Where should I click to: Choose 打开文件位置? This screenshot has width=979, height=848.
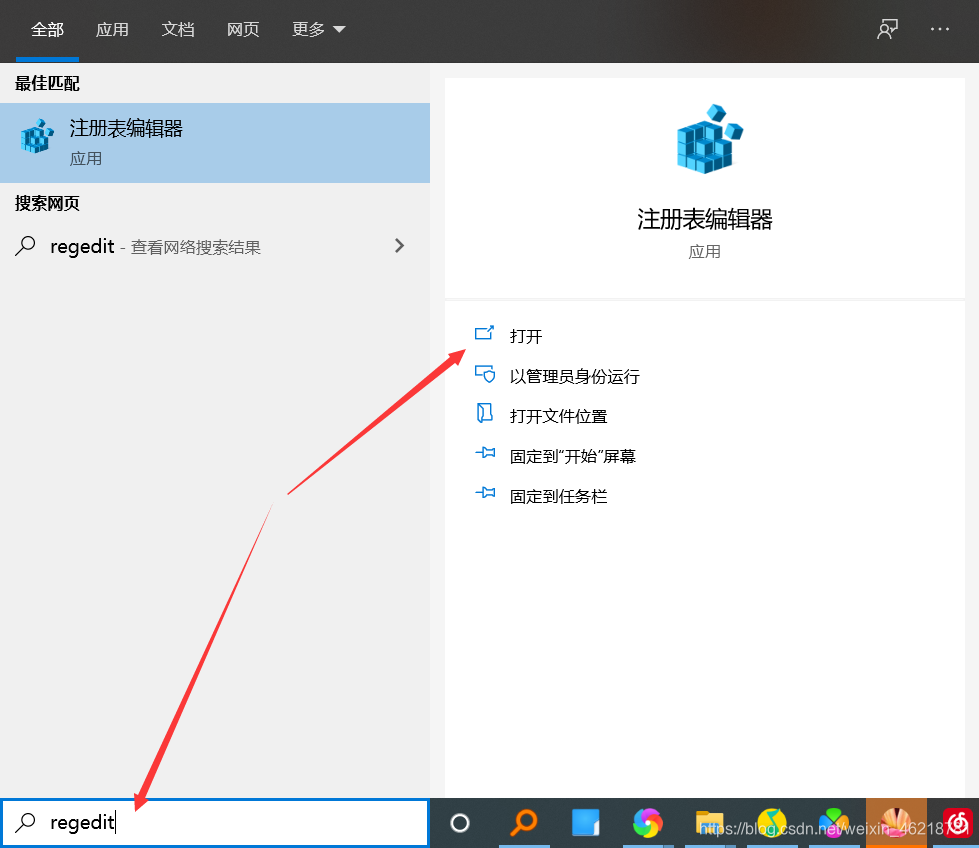point(558,417)
